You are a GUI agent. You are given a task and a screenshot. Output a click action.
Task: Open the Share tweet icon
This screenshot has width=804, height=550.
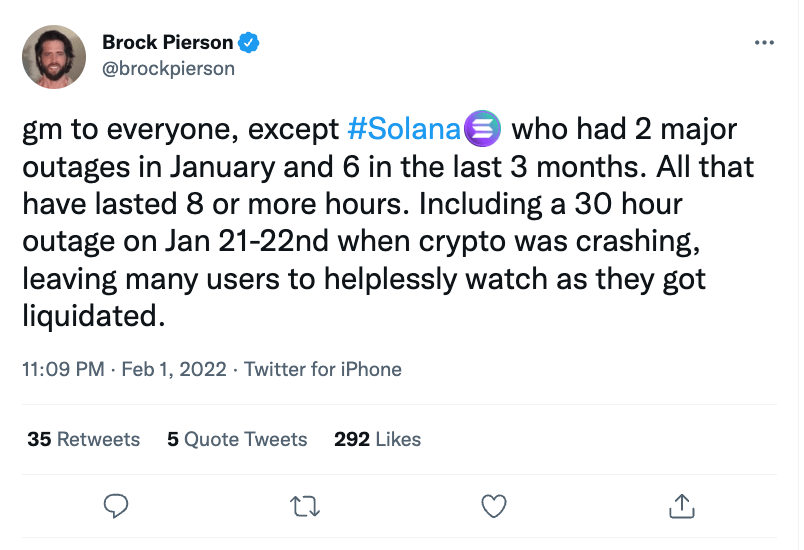(x=680, y=506)
